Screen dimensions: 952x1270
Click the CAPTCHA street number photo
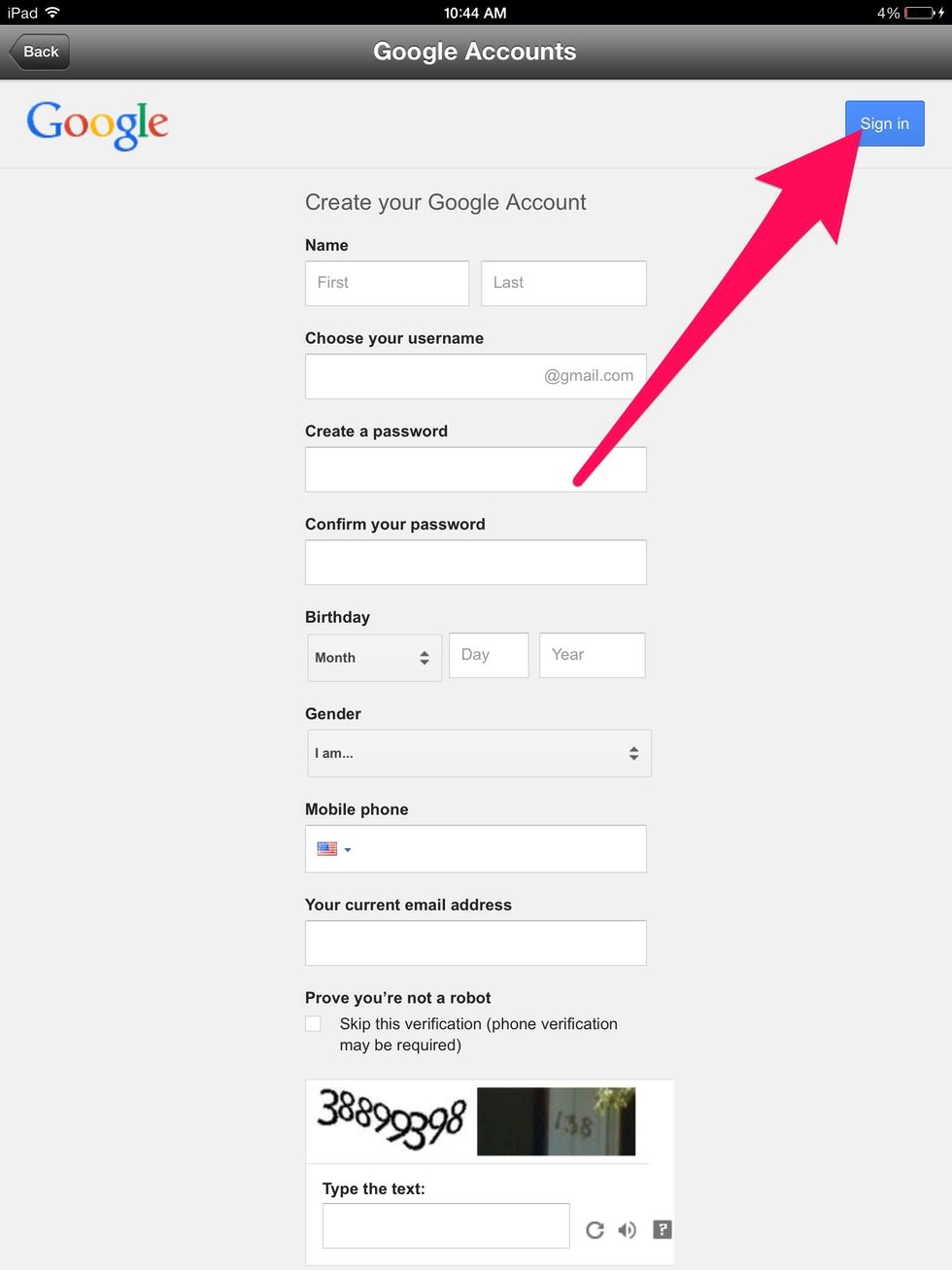point(556,1121)
